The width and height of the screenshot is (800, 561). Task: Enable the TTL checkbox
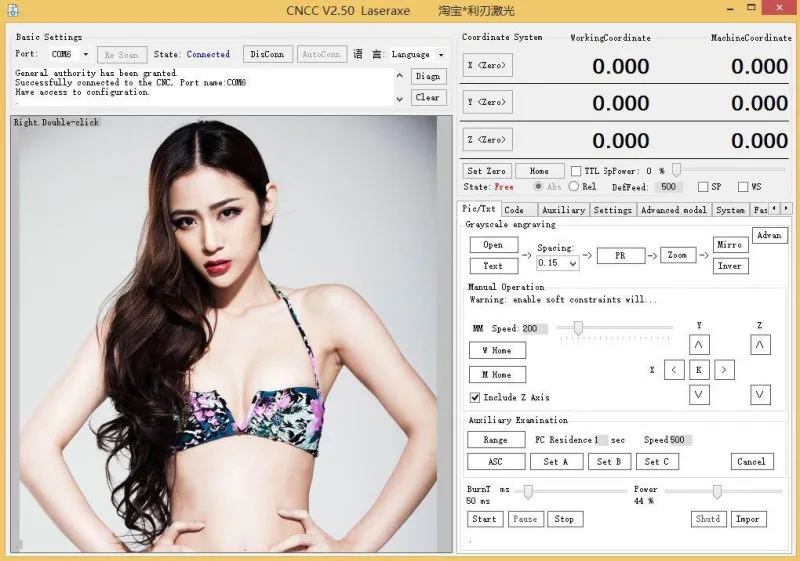click(576, 171)
